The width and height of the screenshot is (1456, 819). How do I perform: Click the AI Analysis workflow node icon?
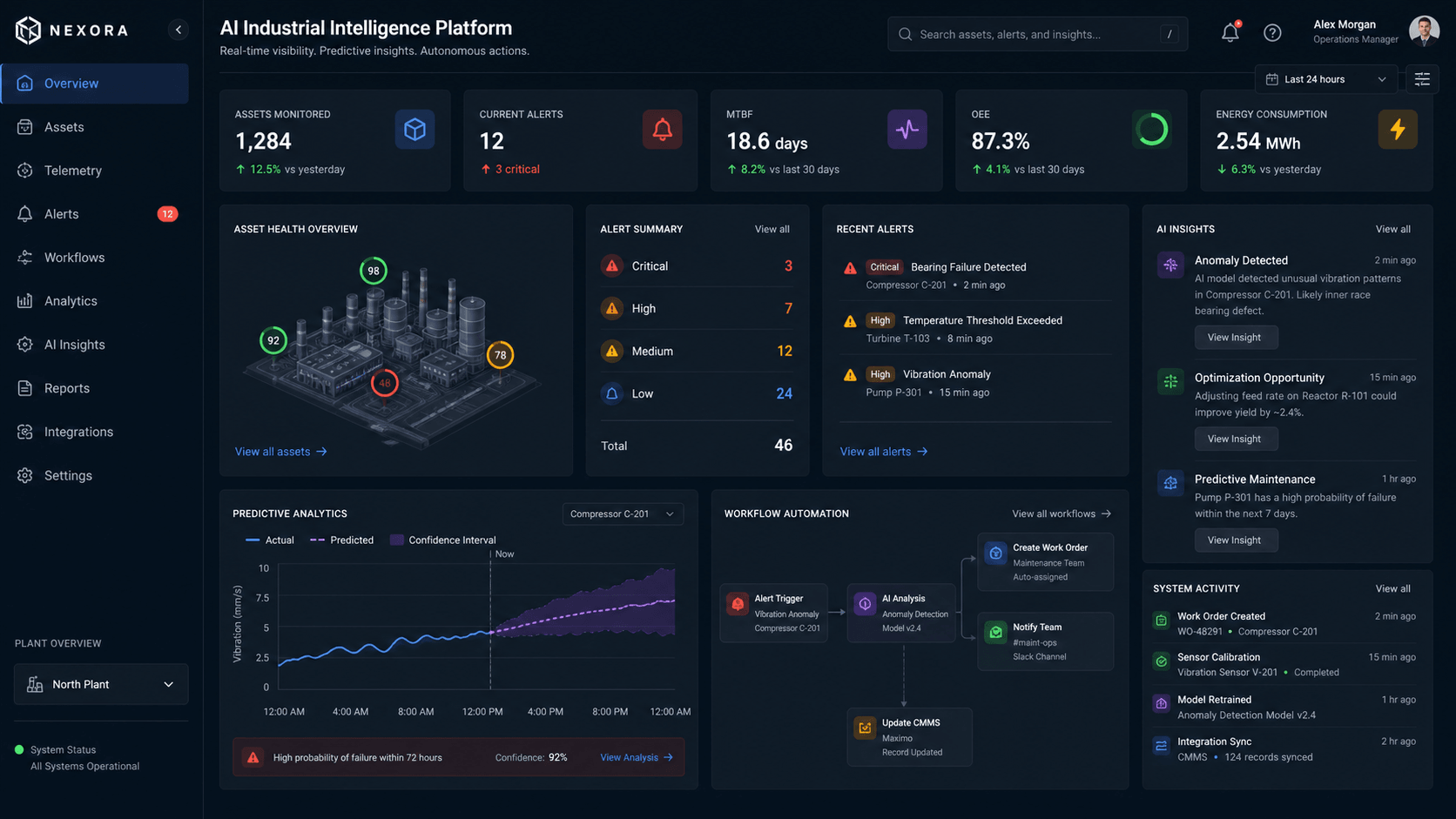tap(865, 604)
